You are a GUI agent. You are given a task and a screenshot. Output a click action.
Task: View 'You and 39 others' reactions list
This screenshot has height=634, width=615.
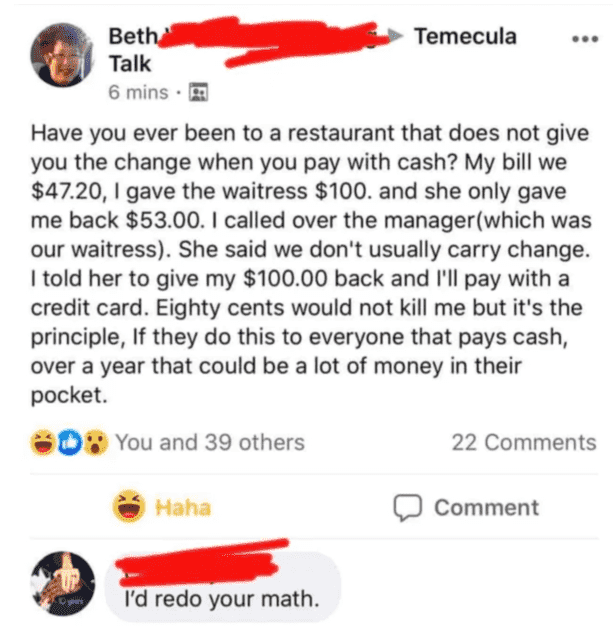click(210, 442)
